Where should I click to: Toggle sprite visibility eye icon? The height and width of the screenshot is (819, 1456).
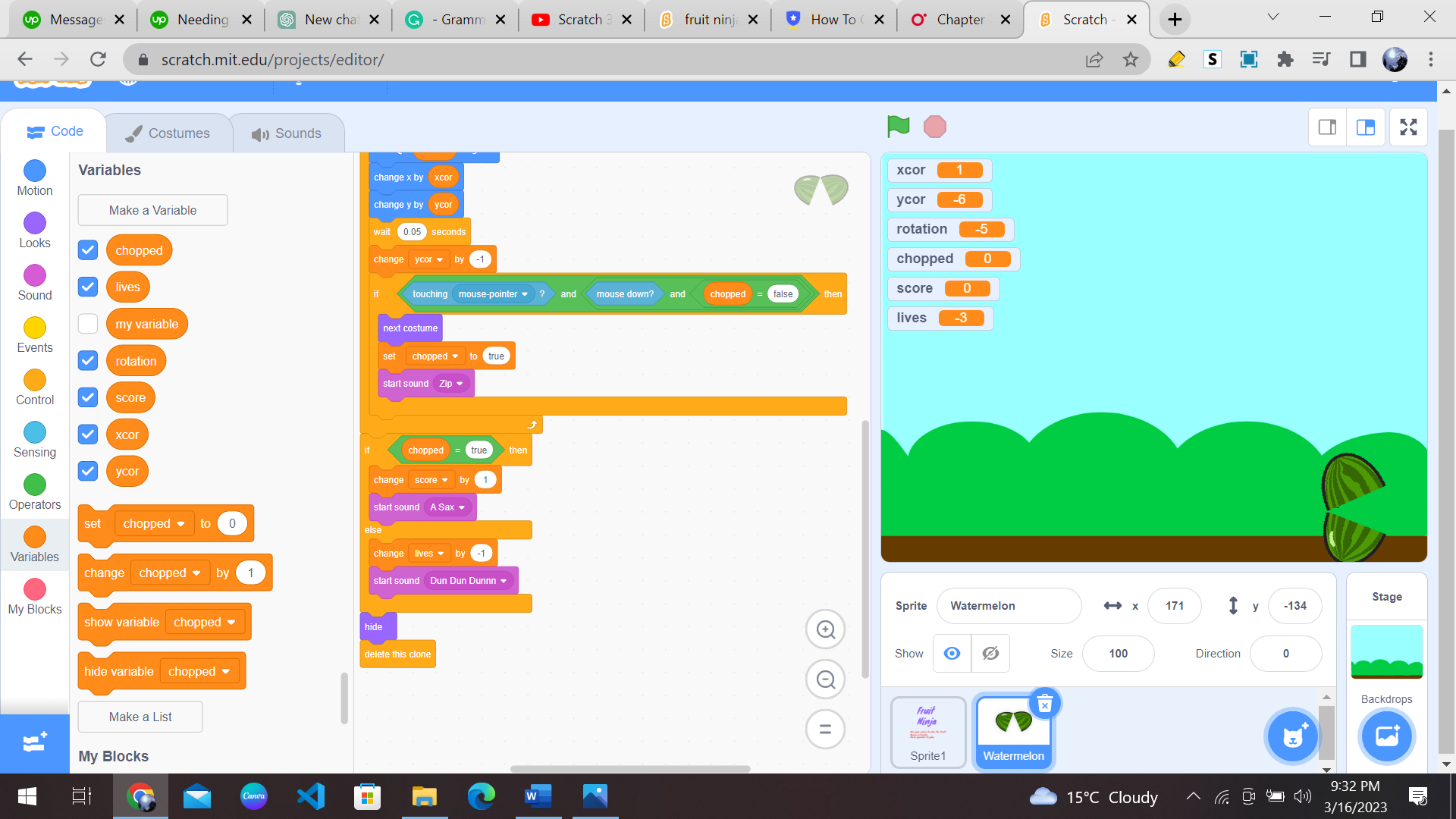[x=952, y=654]
